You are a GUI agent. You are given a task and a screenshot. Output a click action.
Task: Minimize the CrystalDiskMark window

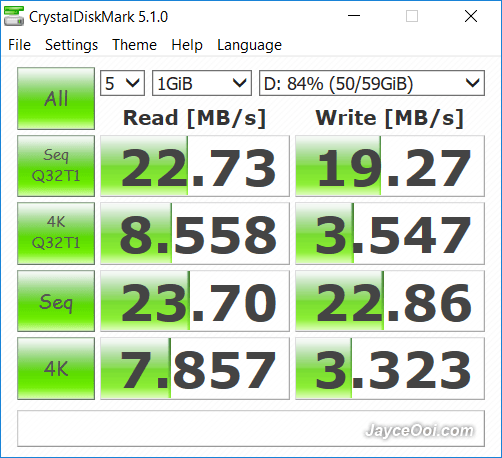(x=354, y=16)
